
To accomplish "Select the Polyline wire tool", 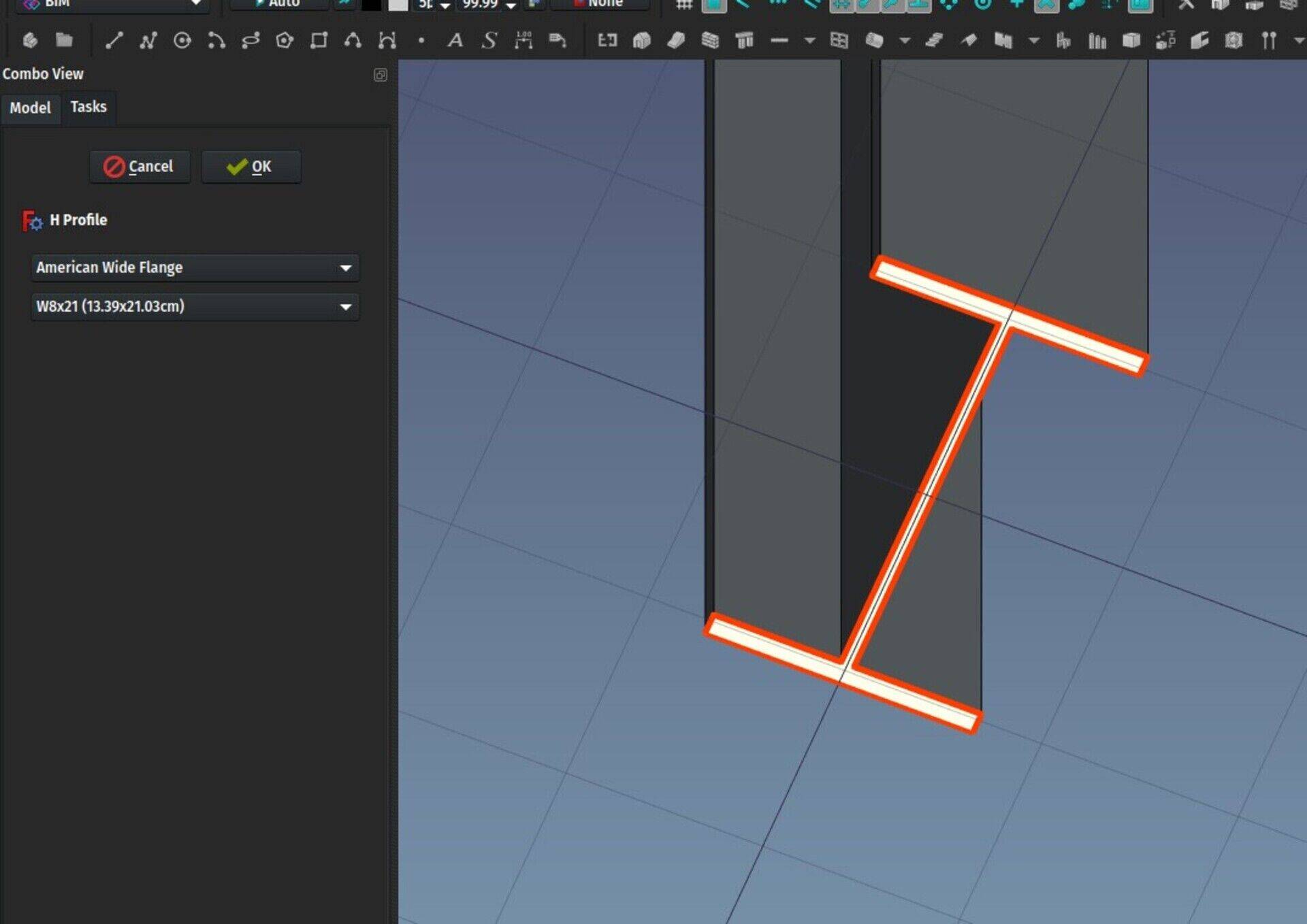I will 148,41.
